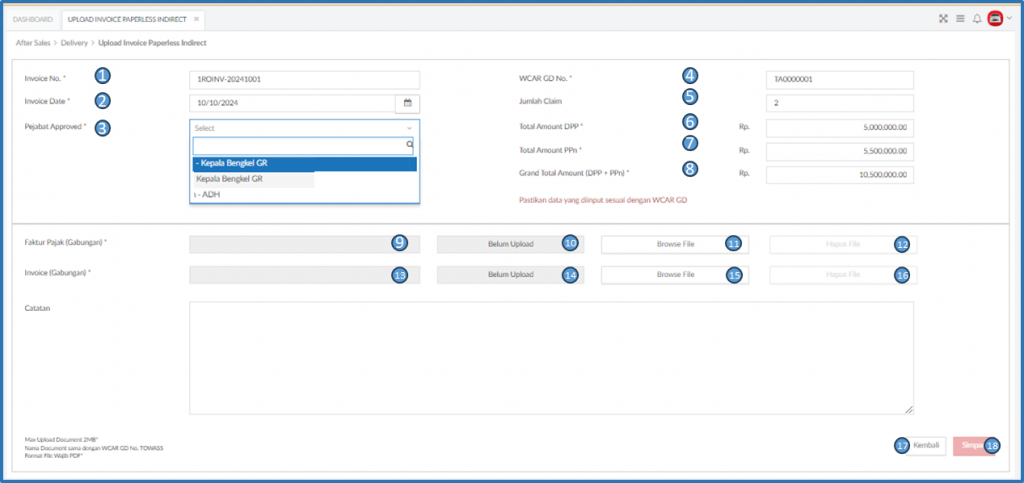Viewport: 1024px width, 483px height.
Task: Click the Invoice No. input field
Action: tap(304, 80)
